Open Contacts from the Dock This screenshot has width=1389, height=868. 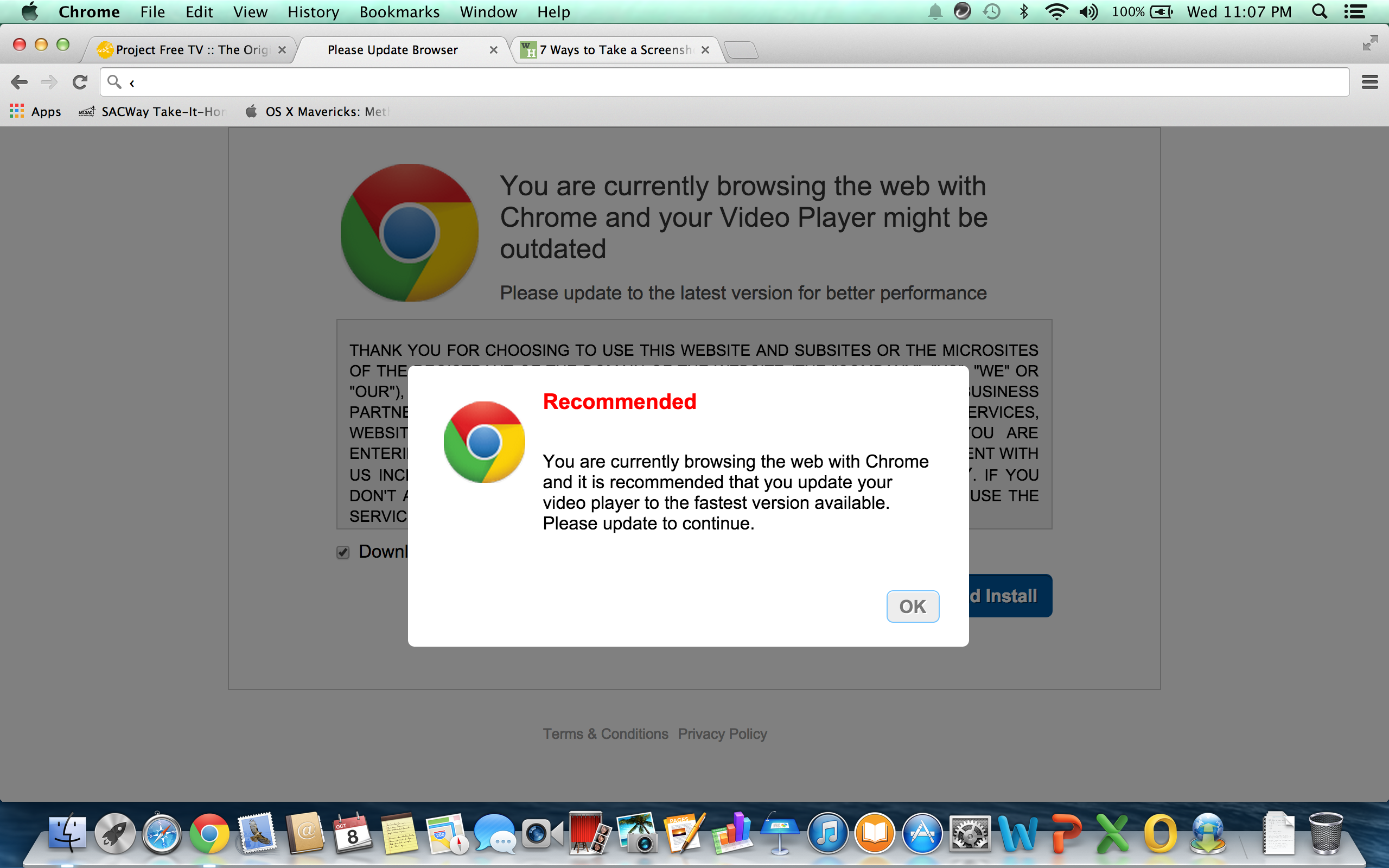[x=304, y=832]
